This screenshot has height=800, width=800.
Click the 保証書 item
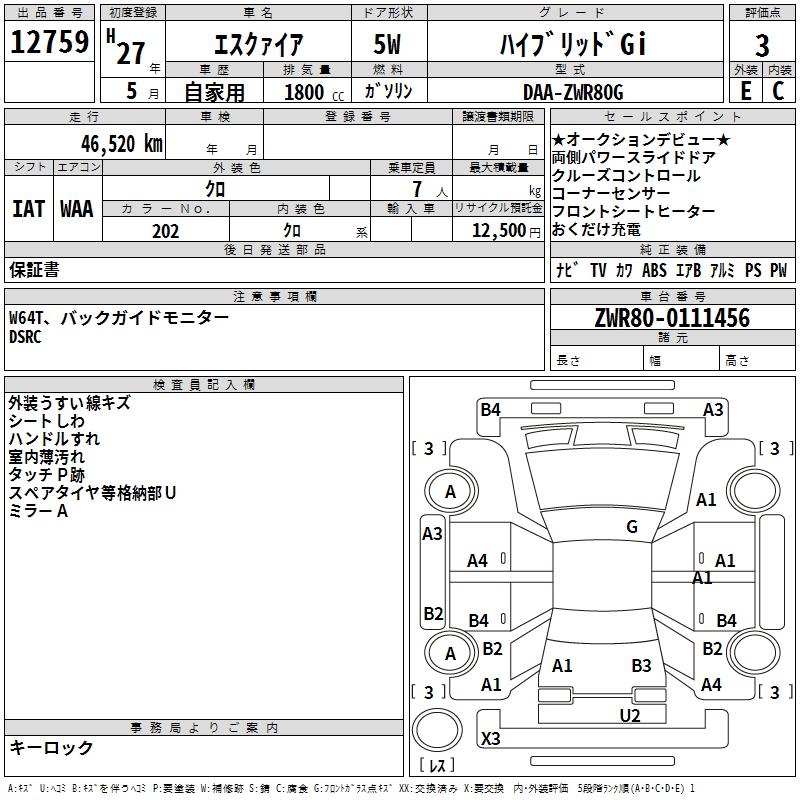(34, 270)
